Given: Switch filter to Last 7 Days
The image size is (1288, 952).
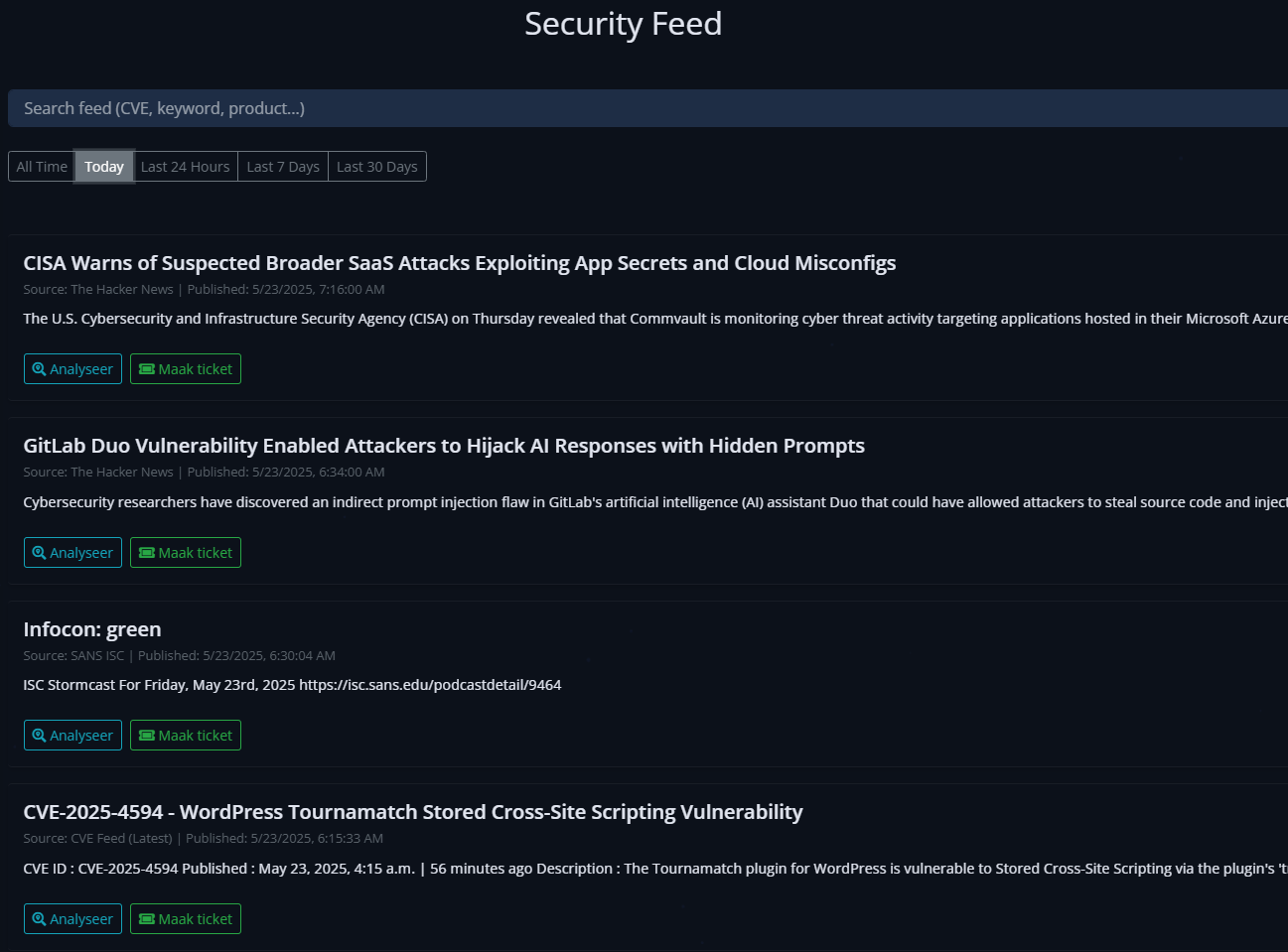Looking at the screenshot, I should pyautogui.click(x=283, y=167).
